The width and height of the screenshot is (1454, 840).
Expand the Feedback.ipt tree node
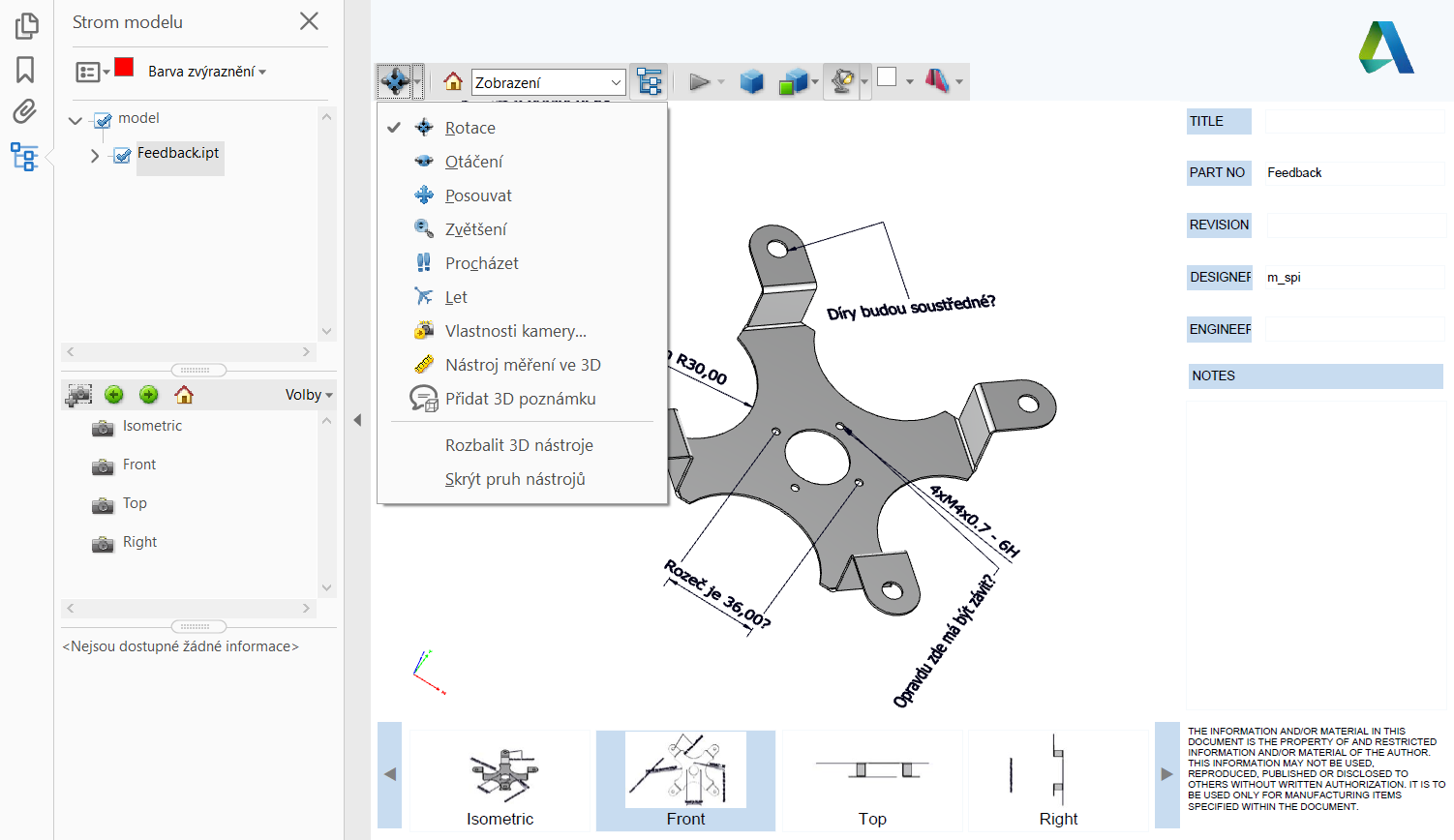pyautogui.click(x=94, y=156)
